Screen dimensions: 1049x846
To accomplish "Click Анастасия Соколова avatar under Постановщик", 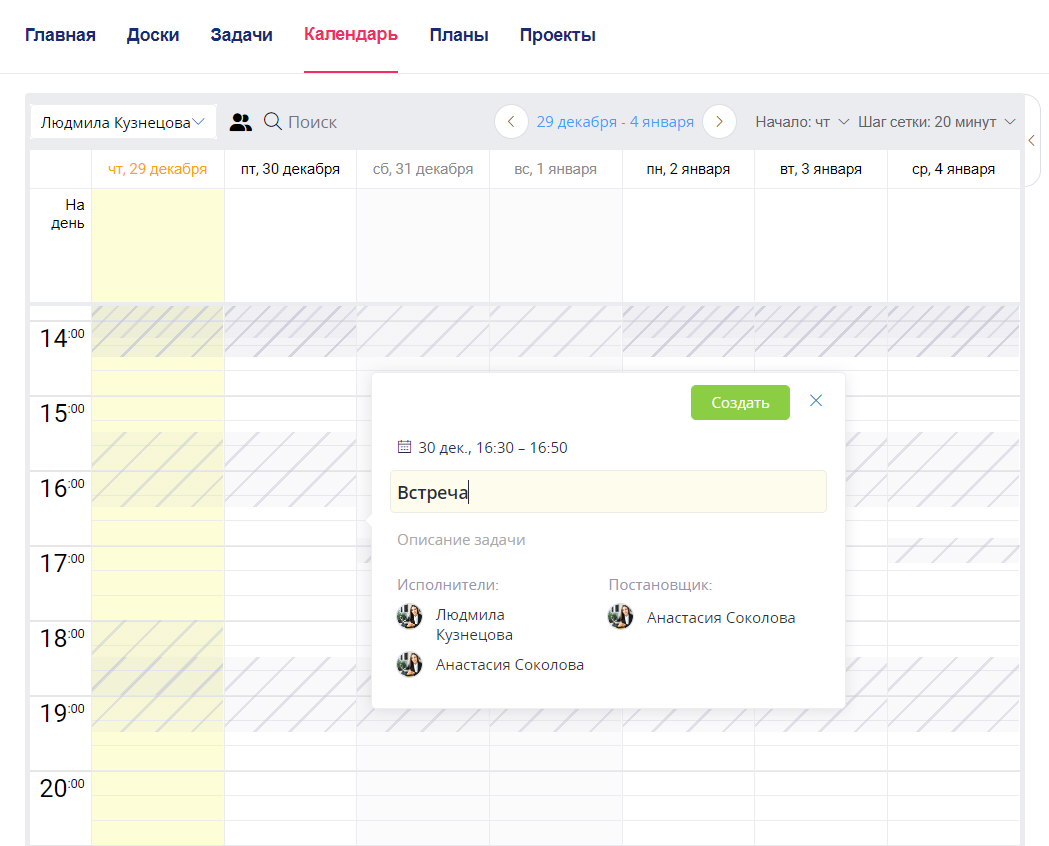I will [x=620, y=617].
